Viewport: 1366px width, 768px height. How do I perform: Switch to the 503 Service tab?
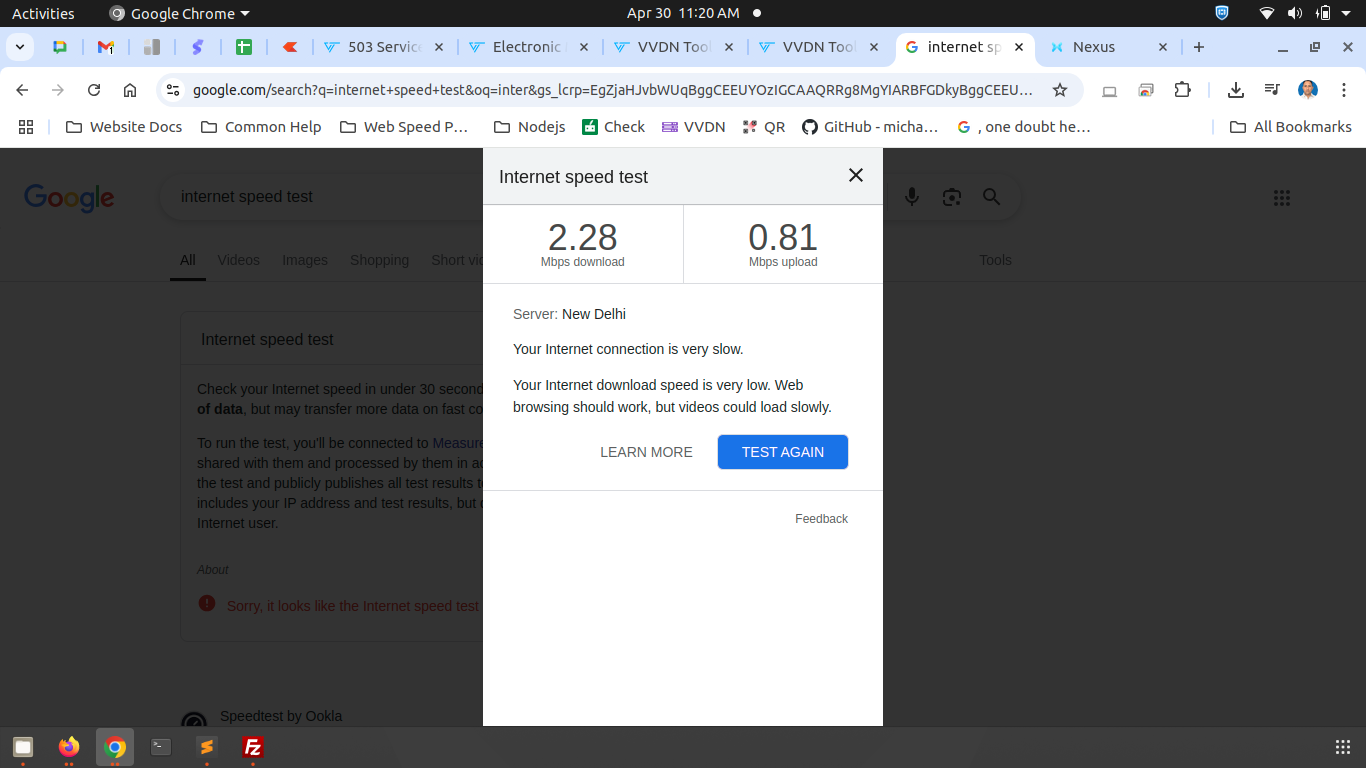(x=384, y=47)
